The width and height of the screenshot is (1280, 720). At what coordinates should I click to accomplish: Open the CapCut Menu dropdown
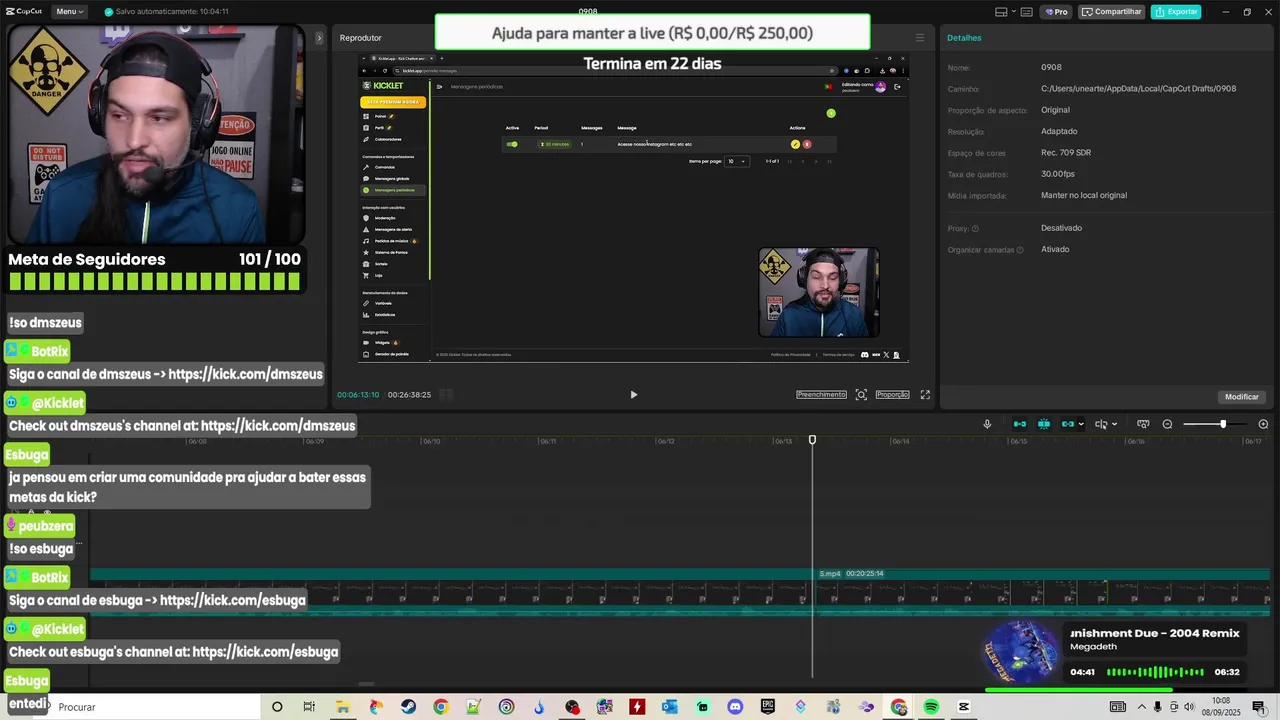pyautogui.click(x=69, y=12)
